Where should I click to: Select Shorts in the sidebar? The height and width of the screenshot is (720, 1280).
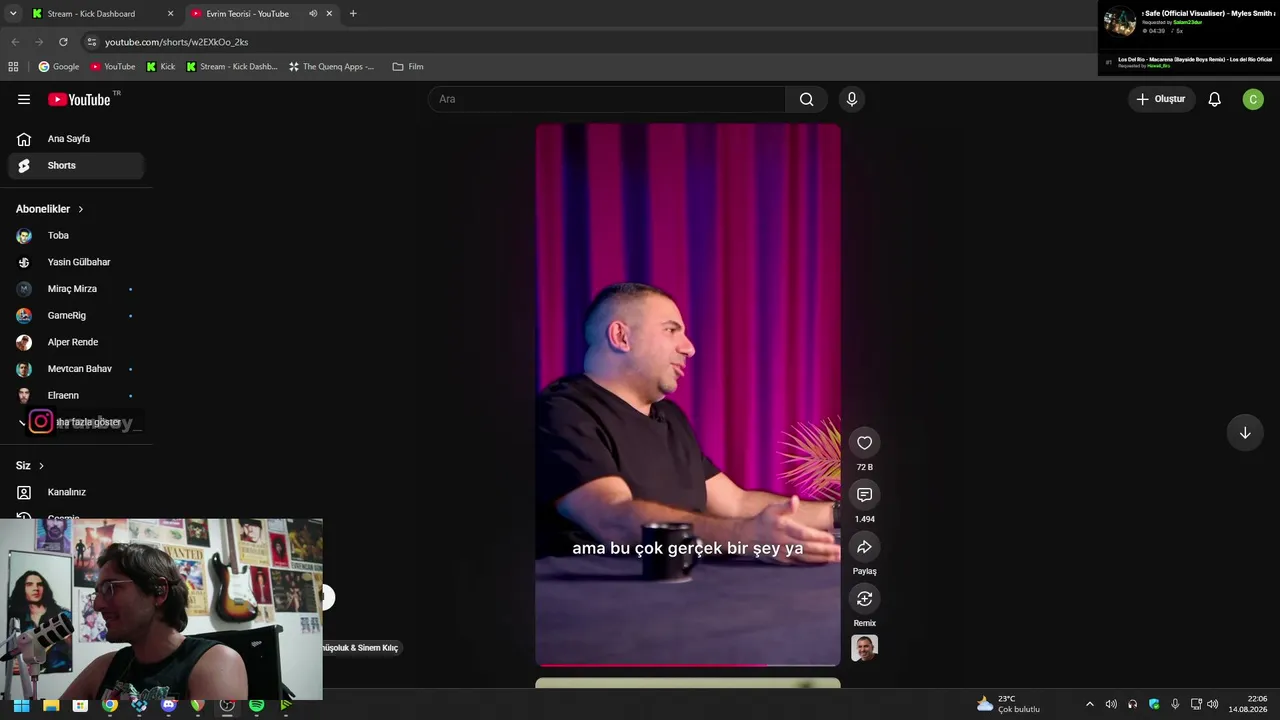tap(76, 165)
